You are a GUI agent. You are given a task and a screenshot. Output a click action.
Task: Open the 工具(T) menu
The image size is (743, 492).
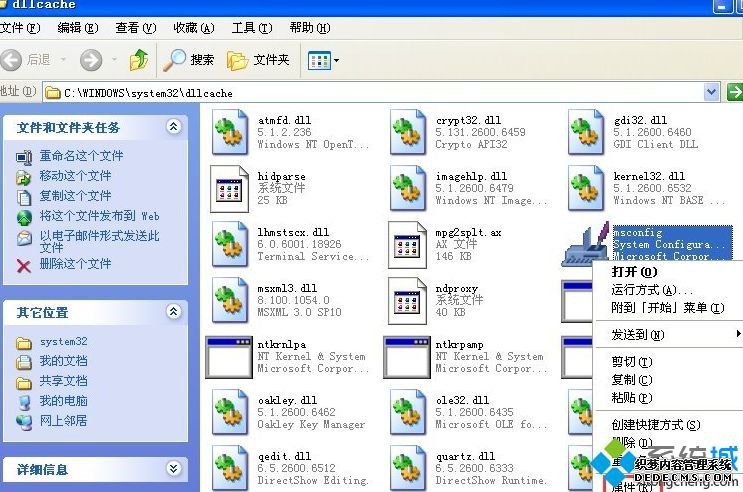click(252, 28)
